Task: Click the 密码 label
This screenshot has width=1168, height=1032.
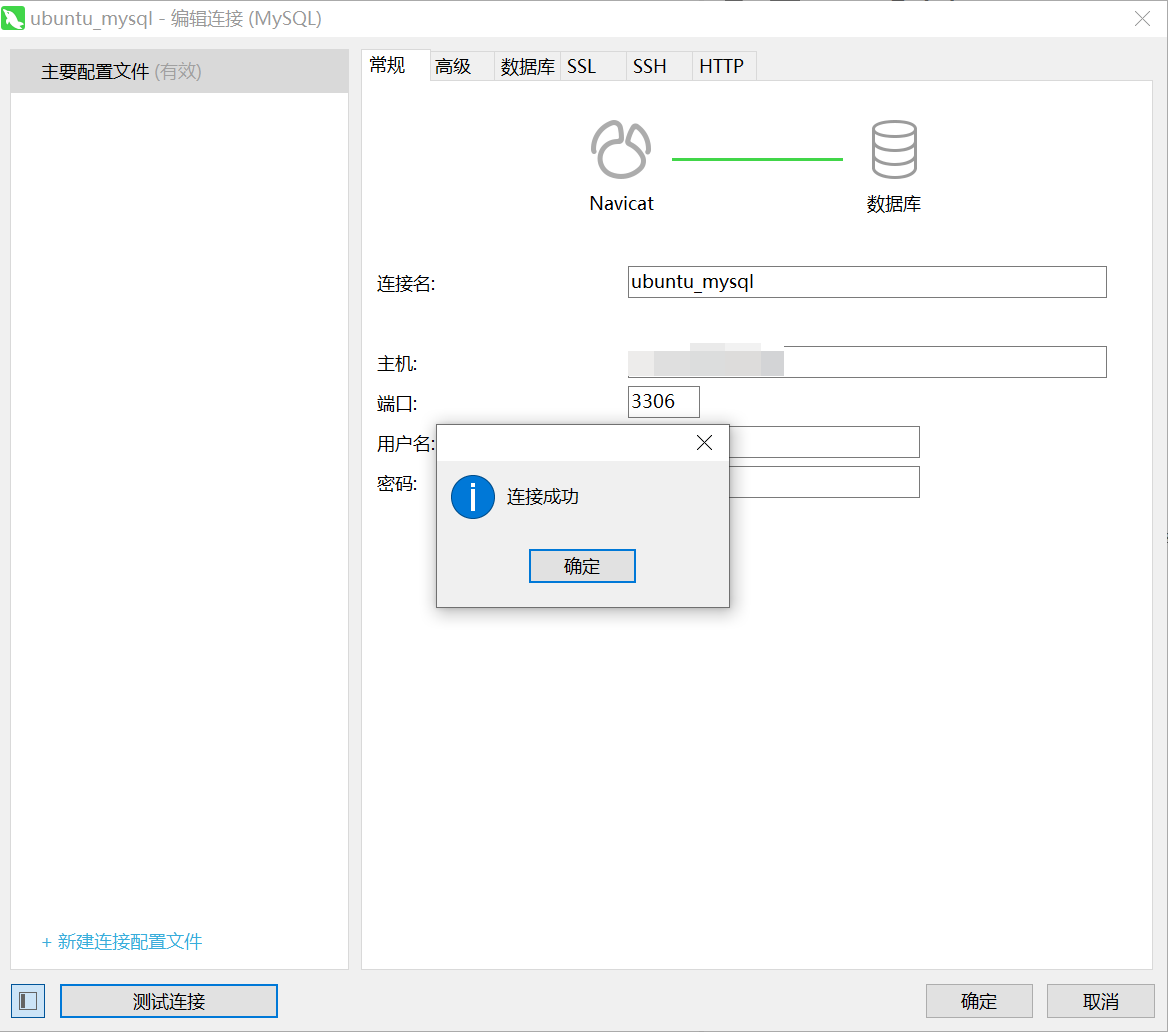Action: pos(397,484)
